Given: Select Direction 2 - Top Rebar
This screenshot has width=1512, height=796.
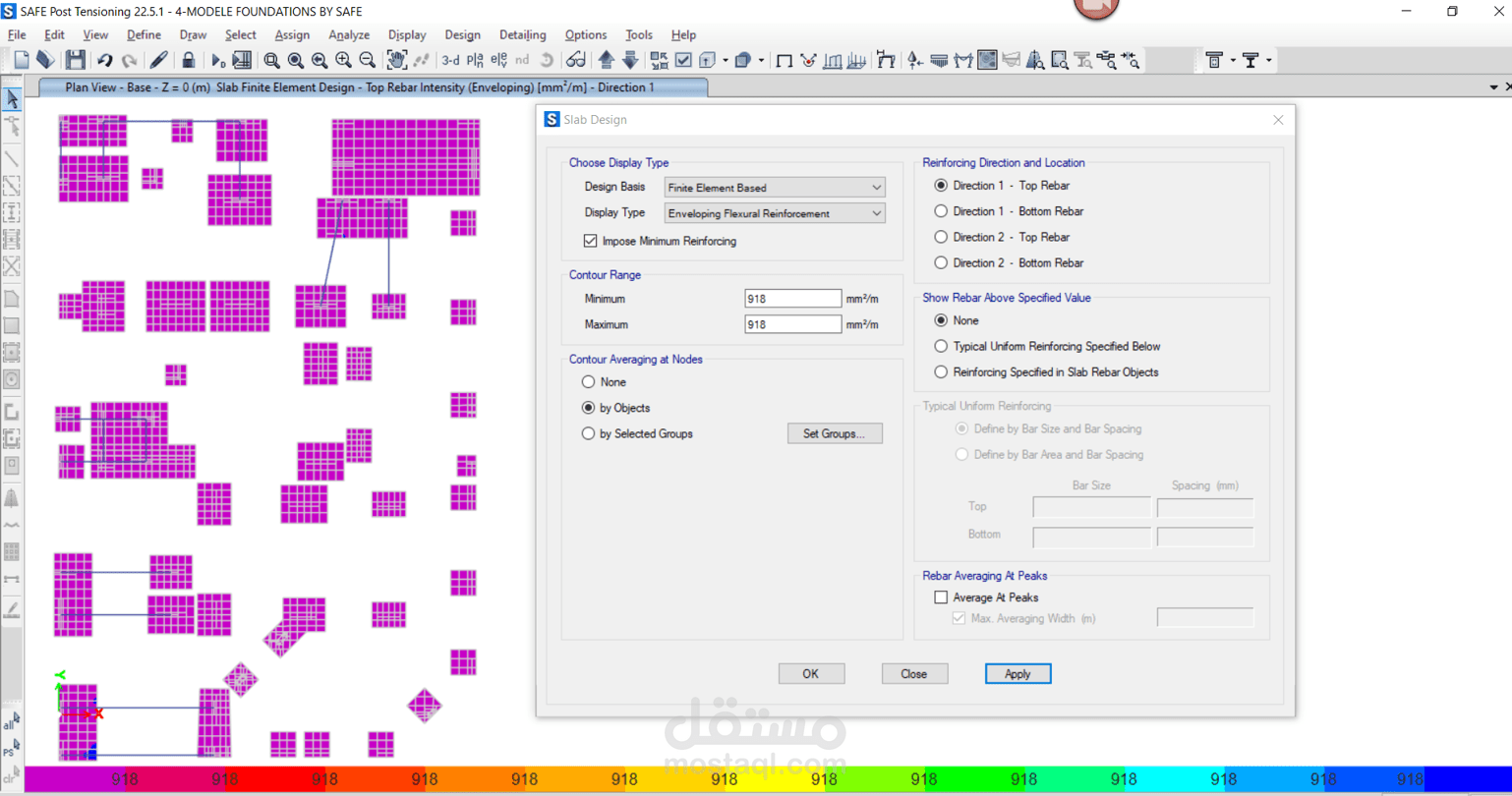Looking at the screenshot, I should point(1001,237).
